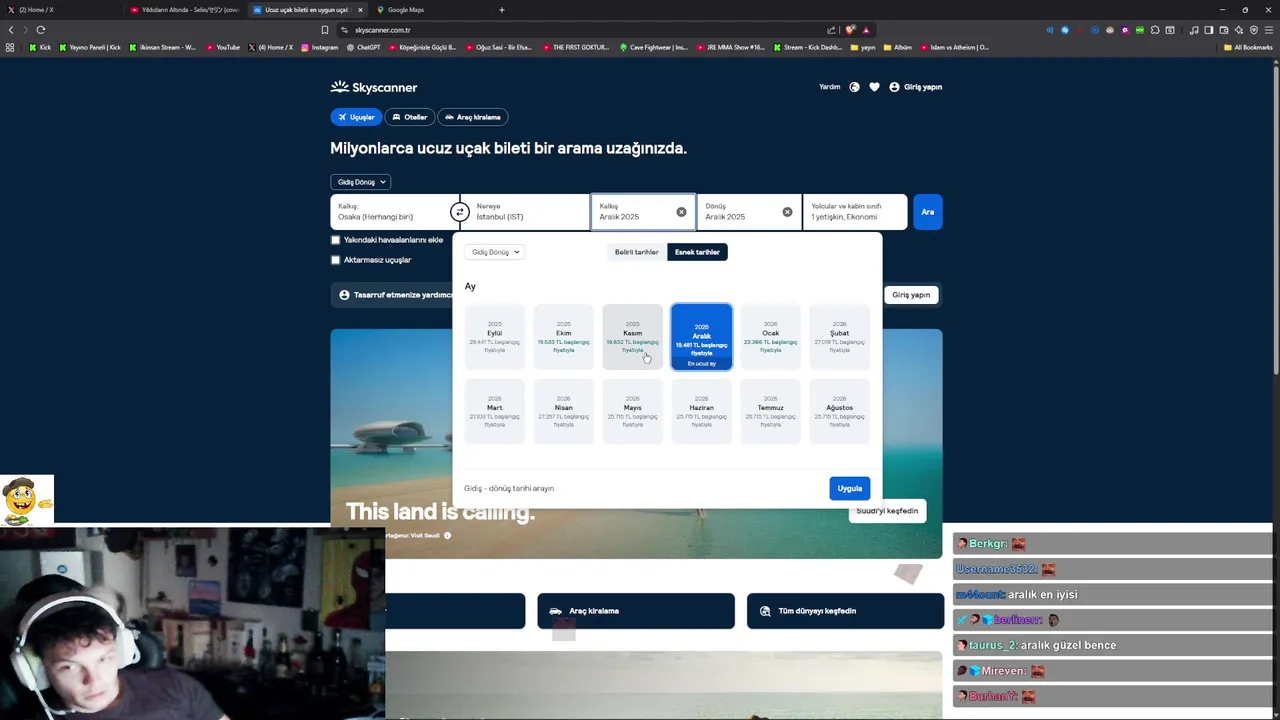The width and height of the screenshot is (1280, 720).
Task: Open the Gidiş Dönüş trip-type dropdown above search
Action: click(360, 182)
